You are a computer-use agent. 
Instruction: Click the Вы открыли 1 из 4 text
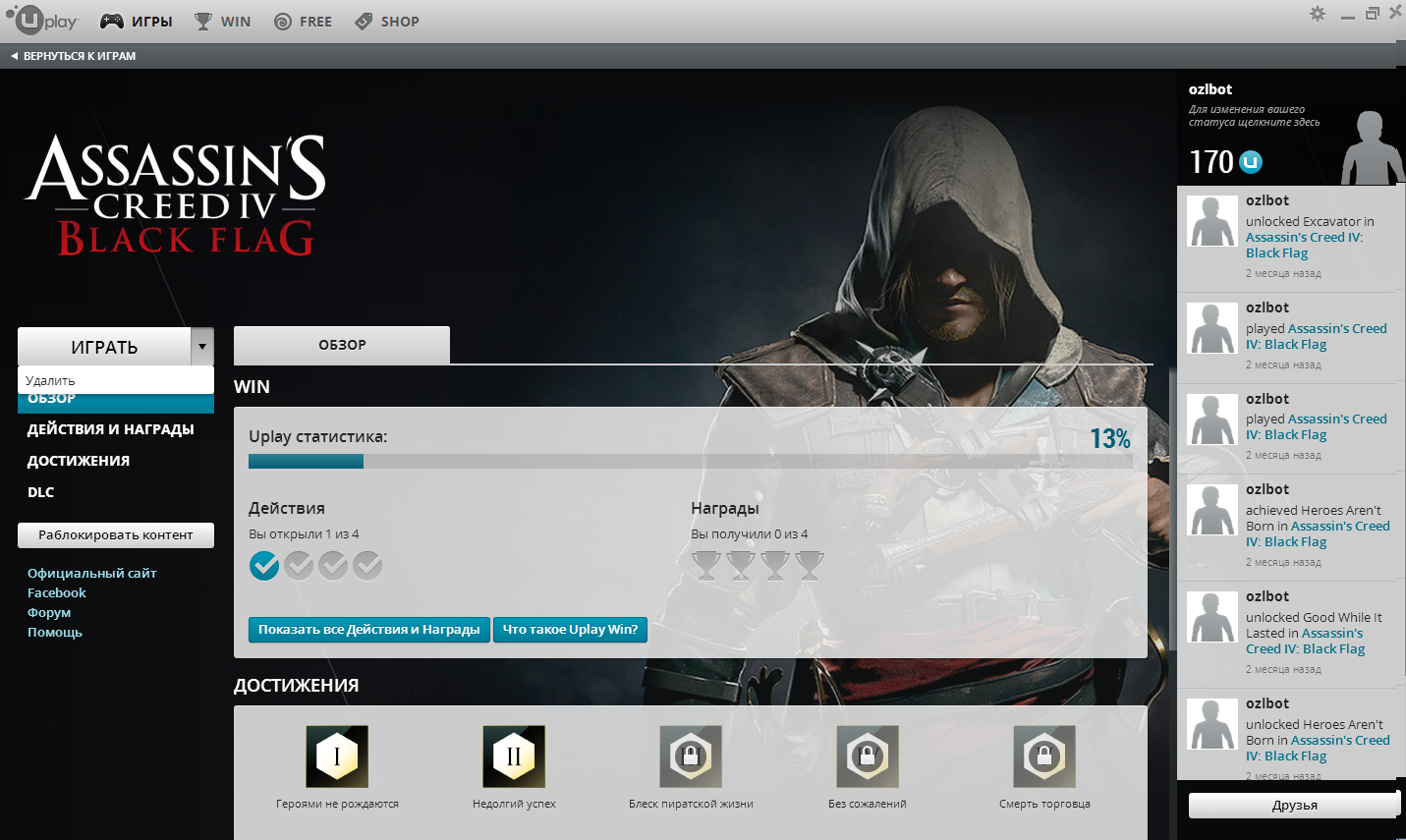click(x=304, y=534)
